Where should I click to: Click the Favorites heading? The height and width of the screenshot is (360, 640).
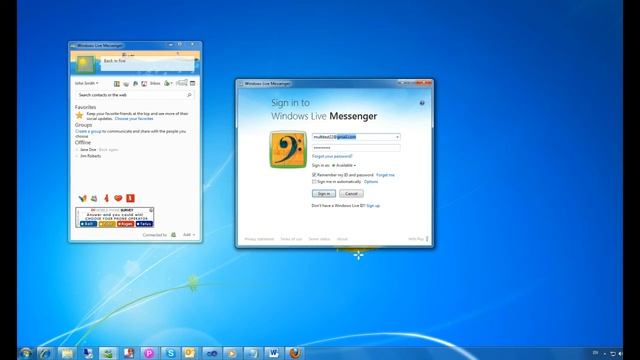[x=85, y=107]
